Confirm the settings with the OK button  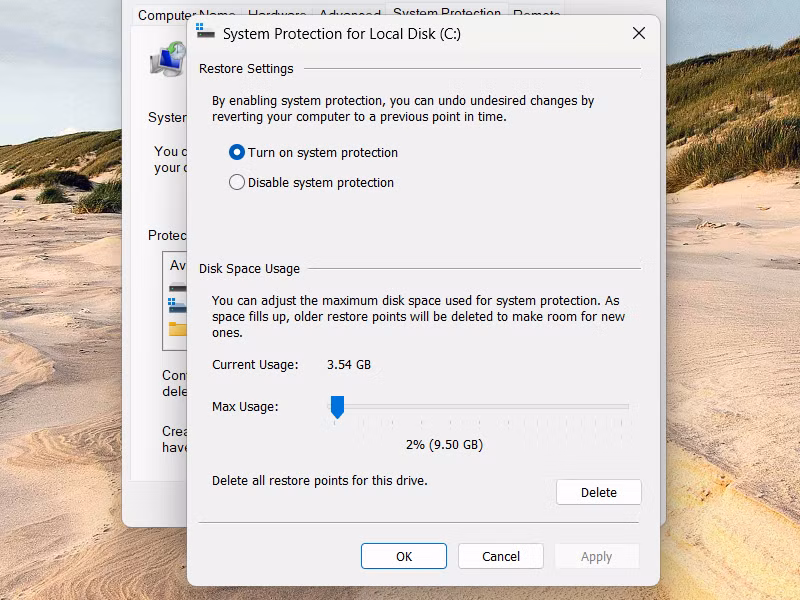[x=404, y=557]
